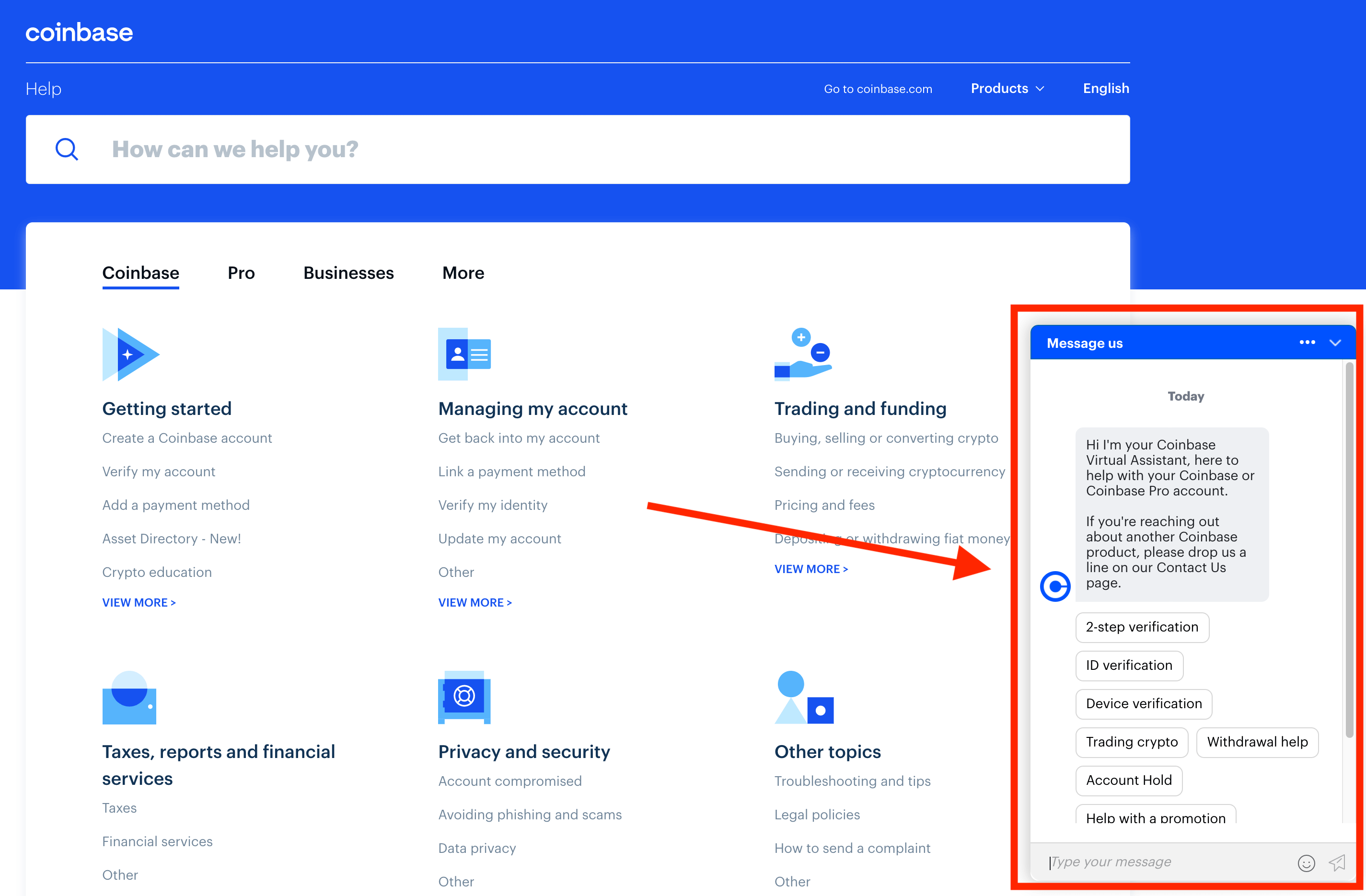1366x896 pixels.
Task: Click the chat window scrollbar
Action: point(1349,550)
